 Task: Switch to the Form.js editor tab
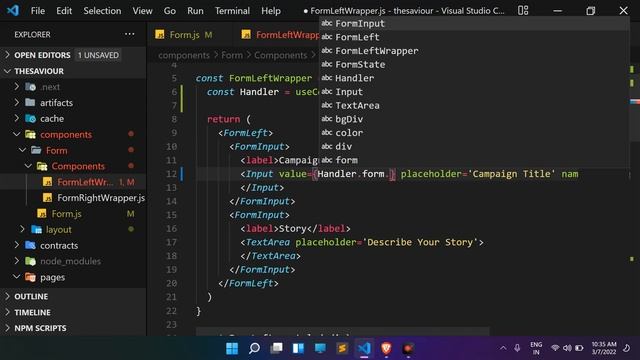(190, 35)
